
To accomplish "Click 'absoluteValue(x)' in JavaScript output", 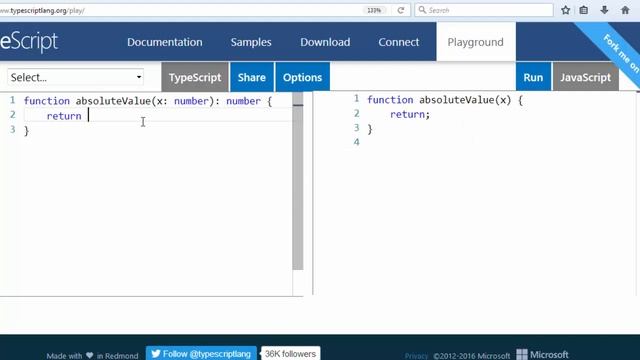I will 465,100.
